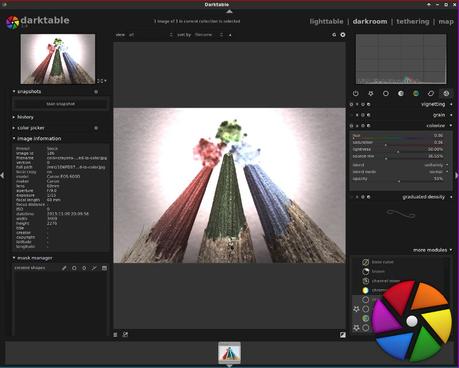The width and height of the screenshot is (459, 368).
Task: Click the darktable logo, top-left of window
Action: click(13, 23)
